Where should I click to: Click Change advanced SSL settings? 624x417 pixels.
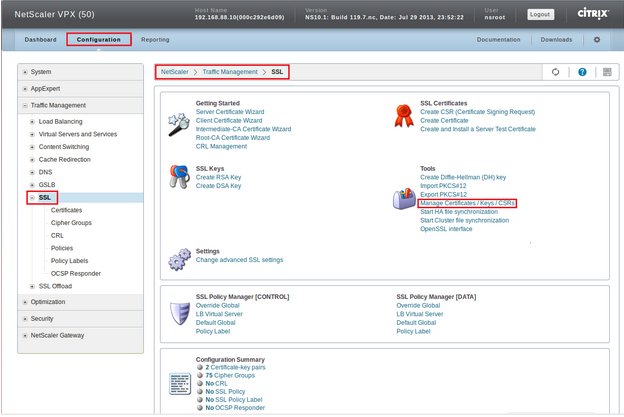(x=240, y=260)
